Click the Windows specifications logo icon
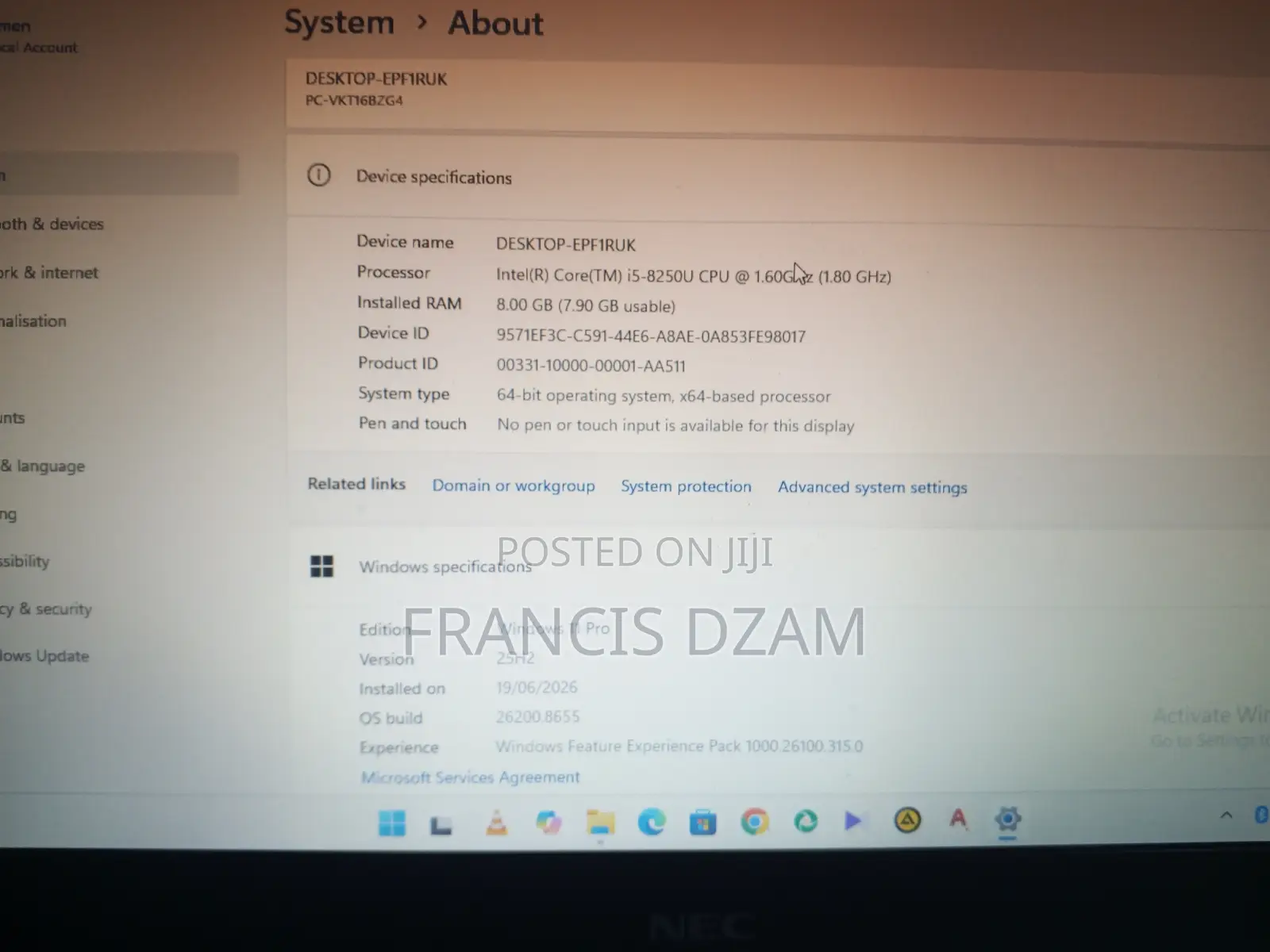Screen dimensions: 1270x952 click(321, 566)
